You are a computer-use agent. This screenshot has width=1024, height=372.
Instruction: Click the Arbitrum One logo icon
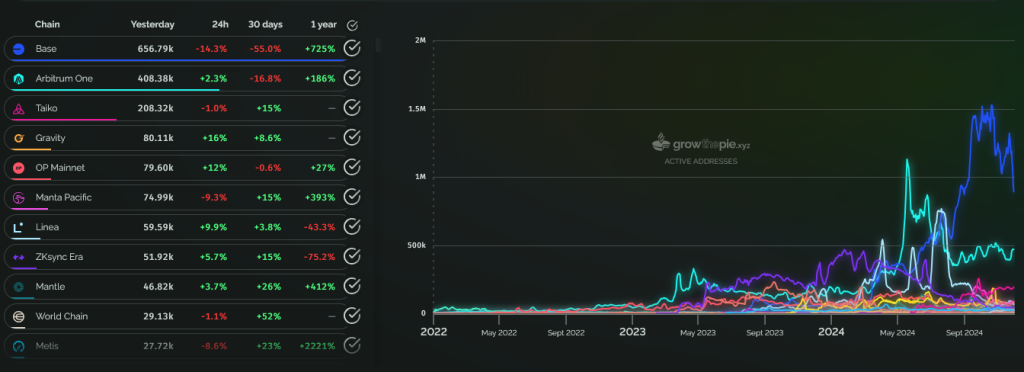(18, 79)
